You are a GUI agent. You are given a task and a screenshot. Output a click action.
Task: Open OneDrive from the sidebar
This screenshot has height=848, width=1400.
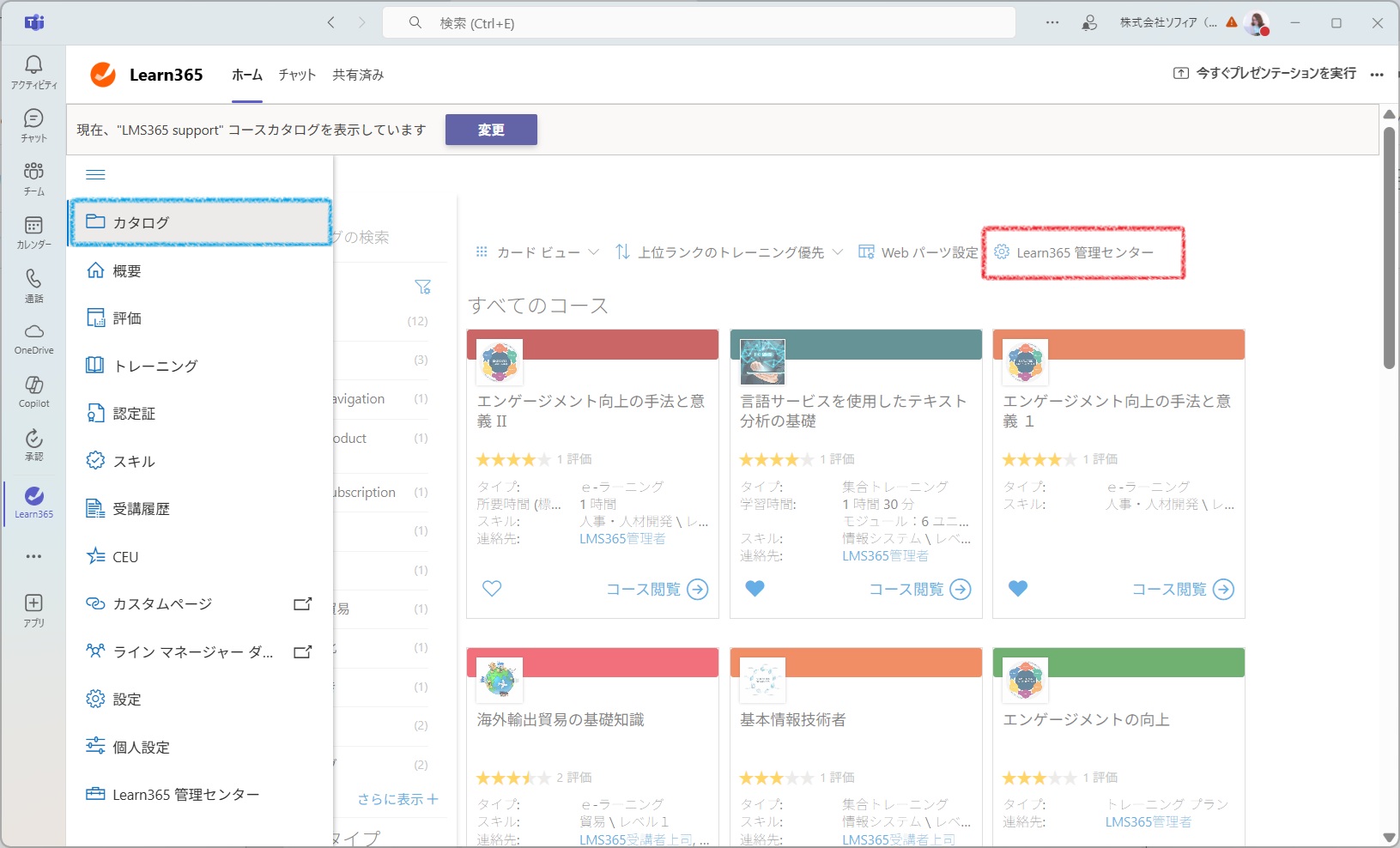click(33, 339)
